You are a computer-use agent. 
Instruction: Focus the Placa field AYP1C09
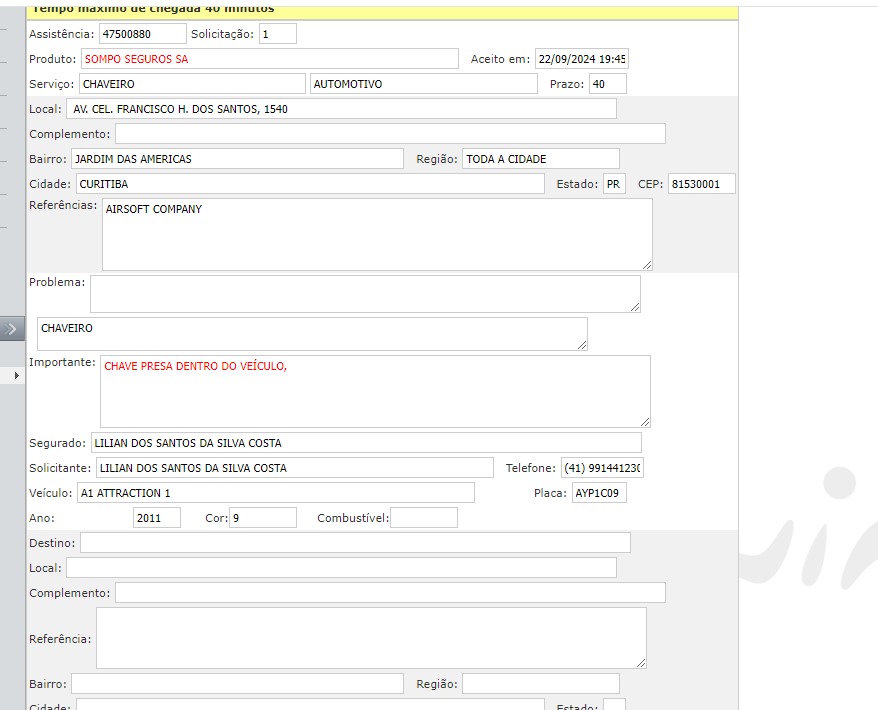[x=598, y=493]
